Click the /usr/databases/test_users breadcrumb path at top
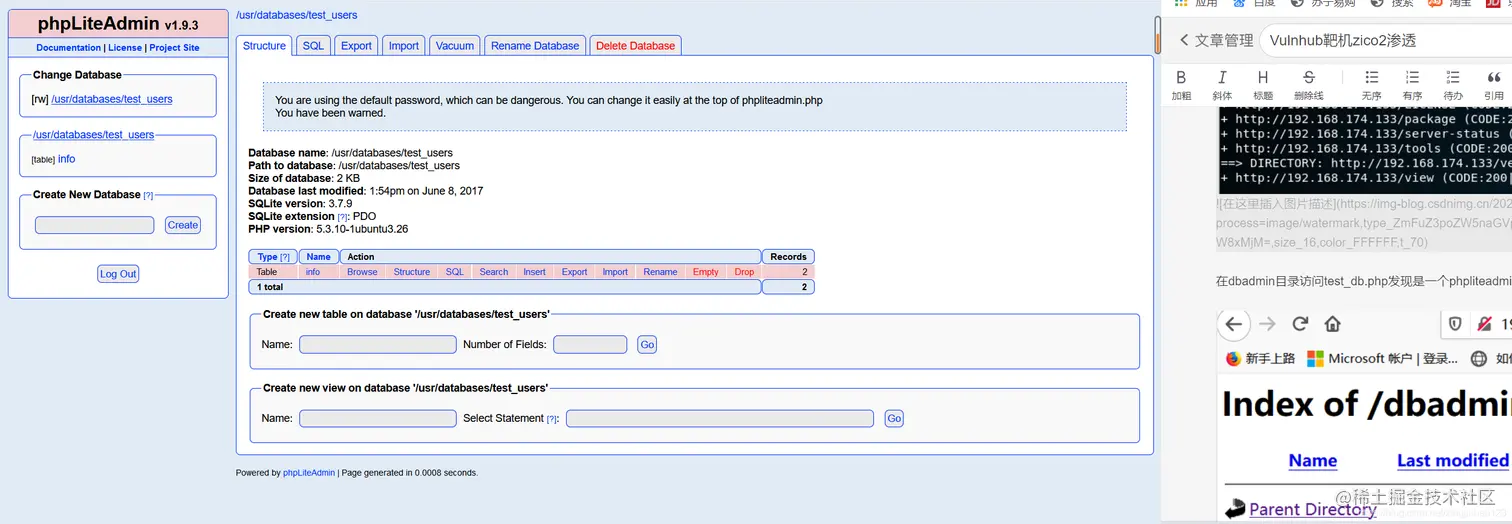The height and width of the screenshot is (524, 1512). click(x=297, y=15)
